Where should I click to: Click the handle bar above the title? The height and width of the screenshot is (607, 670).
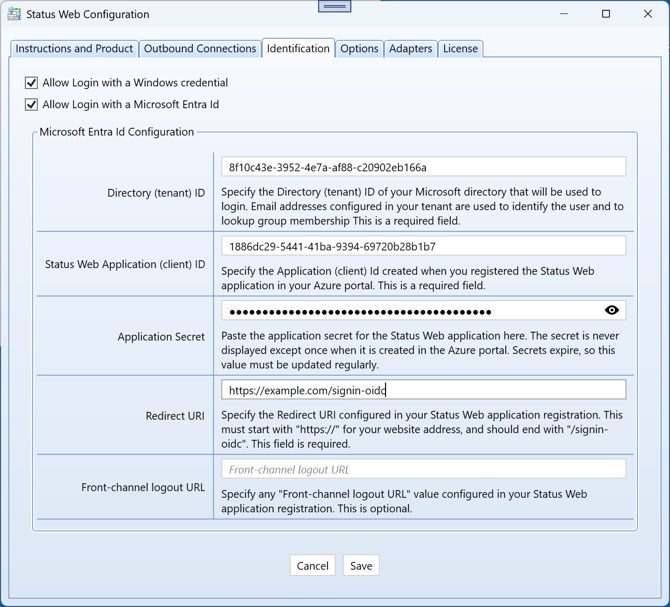[x=335, y=6]
